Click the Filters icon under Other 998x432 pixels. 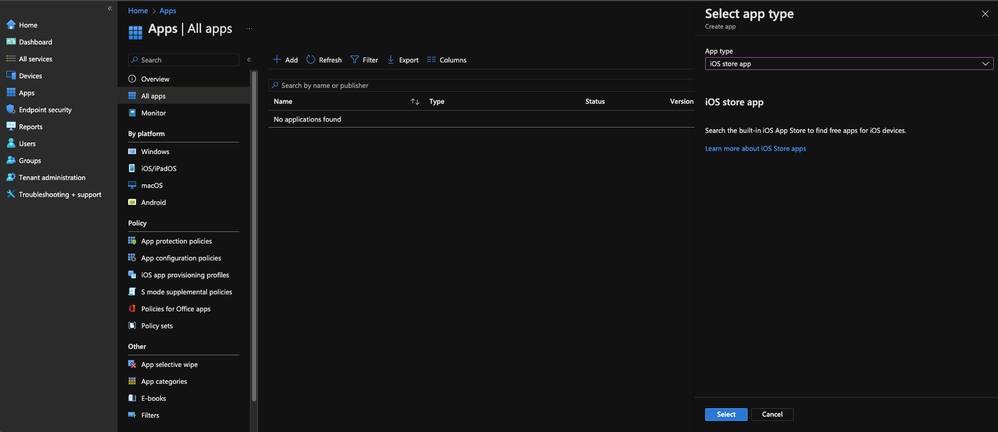[x=132, y=415]
